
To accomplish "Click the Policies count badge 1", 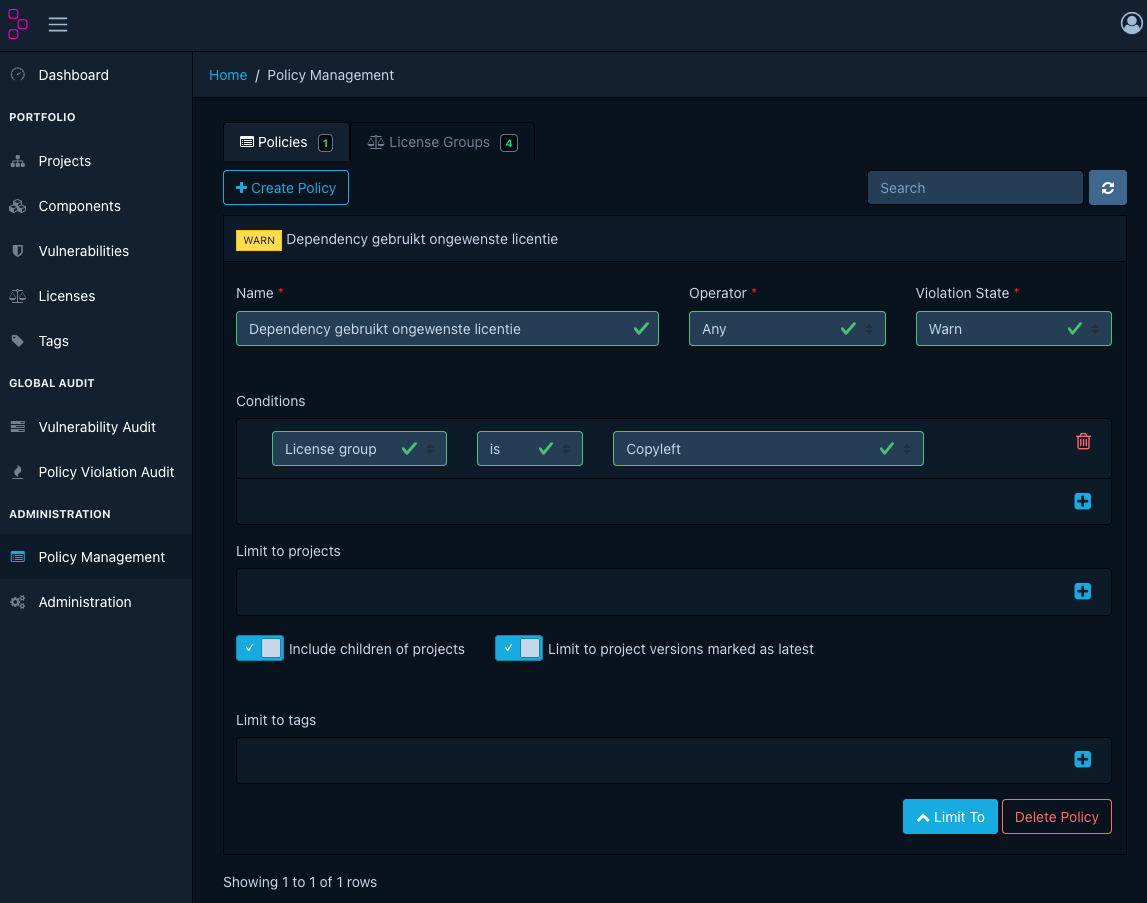I will (326, 143).
